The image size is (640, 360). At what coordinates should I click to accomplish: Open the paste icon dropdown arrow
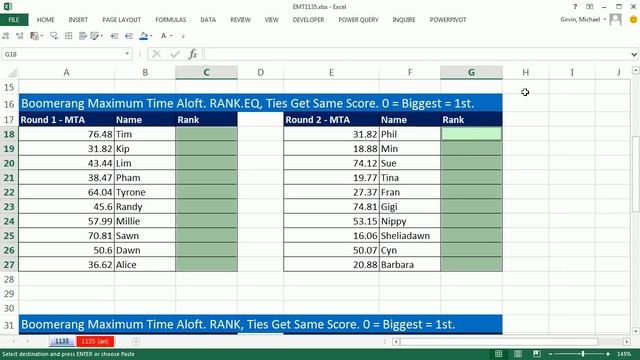42,36
